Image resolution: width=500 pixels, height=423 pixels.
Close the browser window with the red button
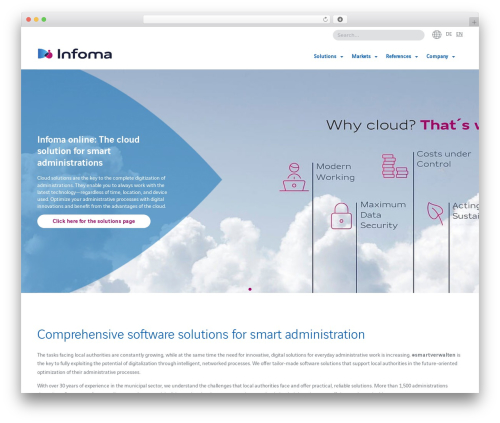click(x=29, y=19)
